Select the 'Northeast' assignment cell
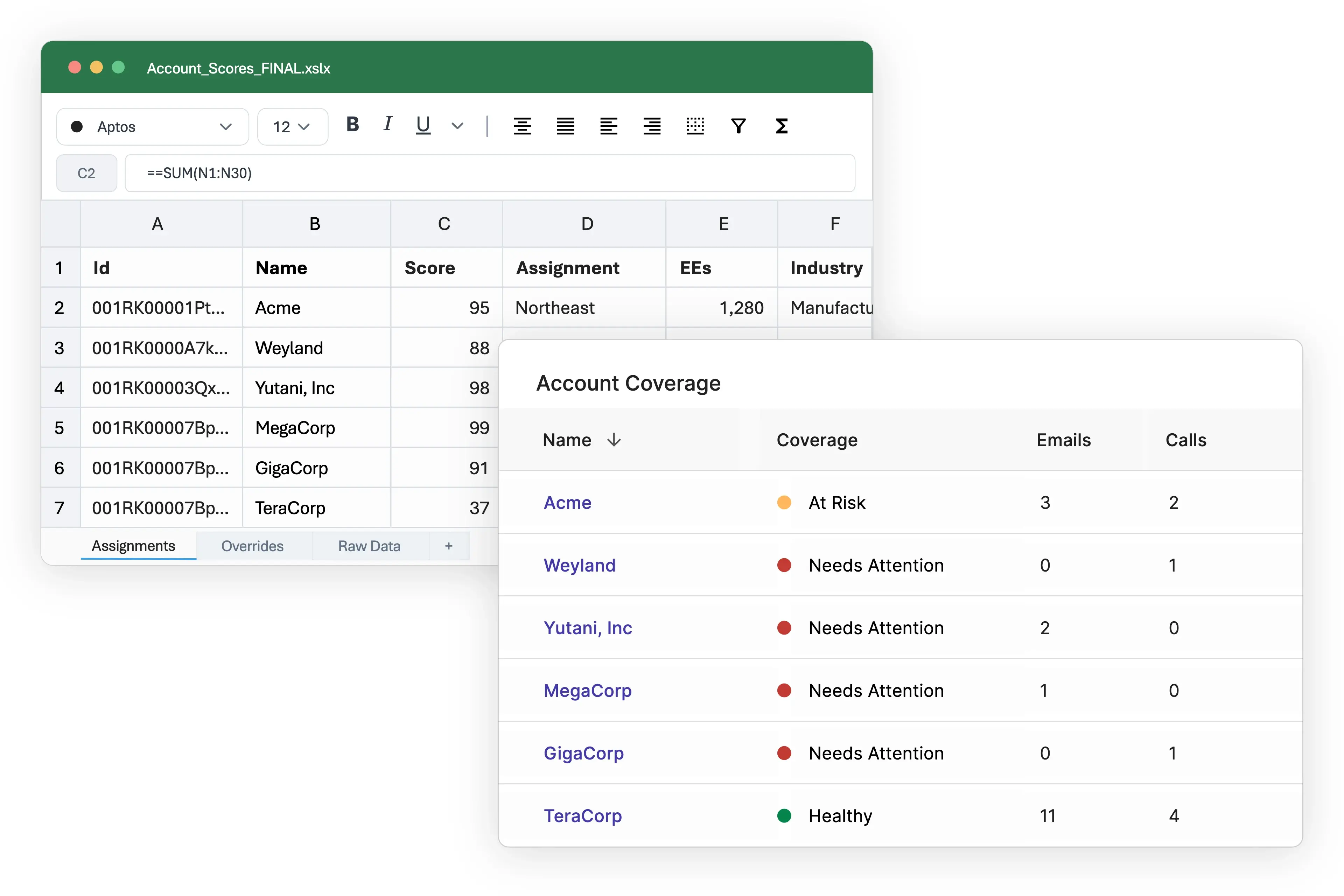 tap(584, 307)
